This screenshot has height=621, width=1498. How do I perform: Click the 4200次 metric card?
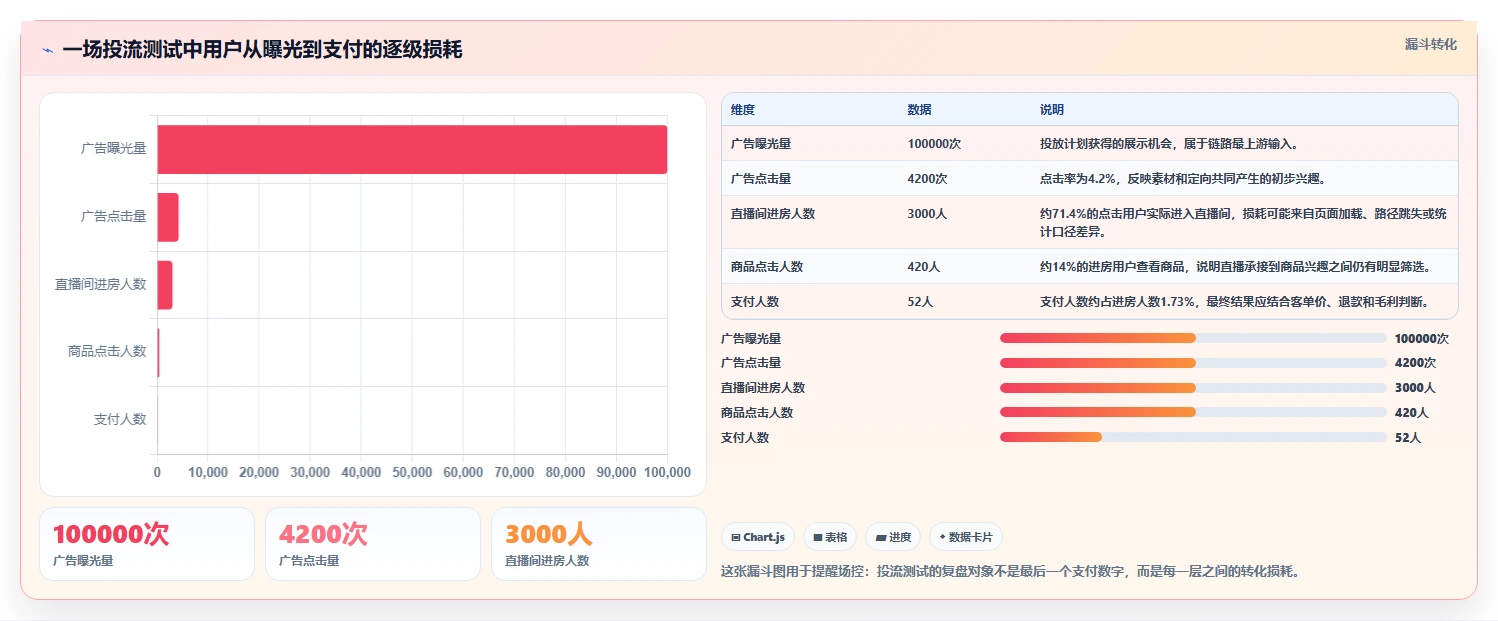tap(373, 544)
